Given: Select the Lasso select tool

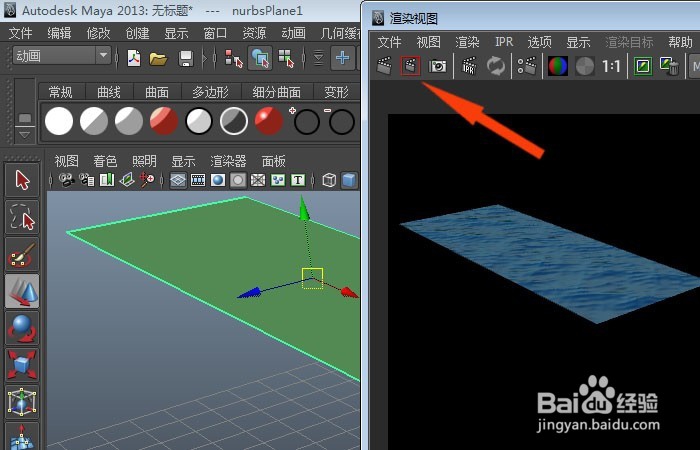Looking at the screenshot, I should coord(22,217).
